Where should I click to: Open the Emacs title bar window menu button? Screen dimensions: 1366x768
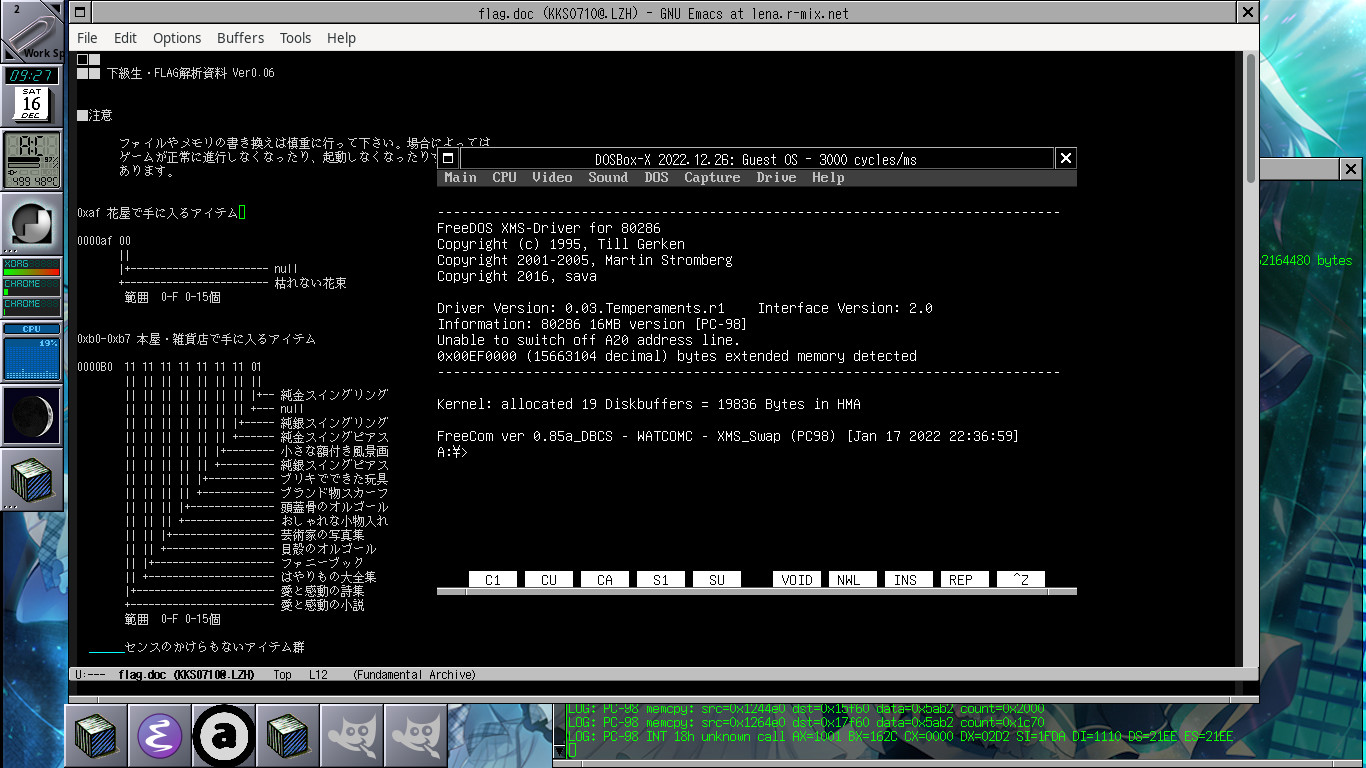pos(81,12)
